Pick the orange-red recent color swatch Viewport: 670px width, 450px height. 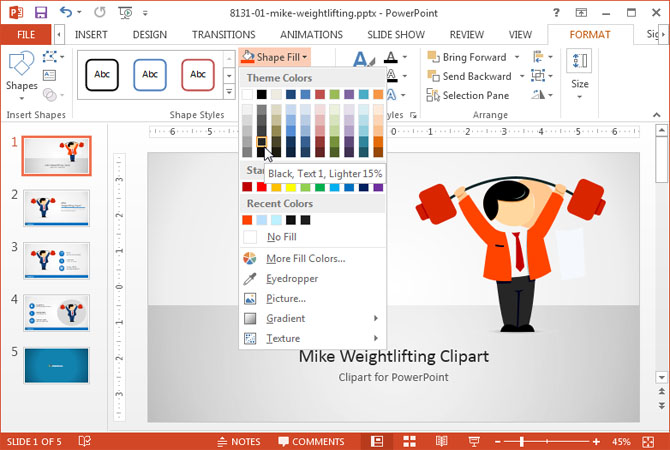point(248,220)
